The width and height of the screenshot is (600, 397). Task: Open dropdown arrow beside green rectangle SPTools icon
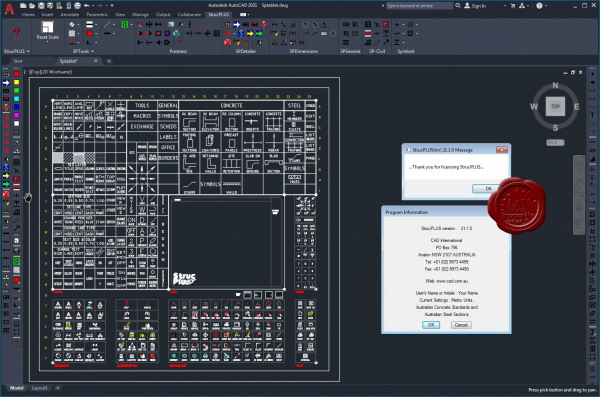point(131,25)
